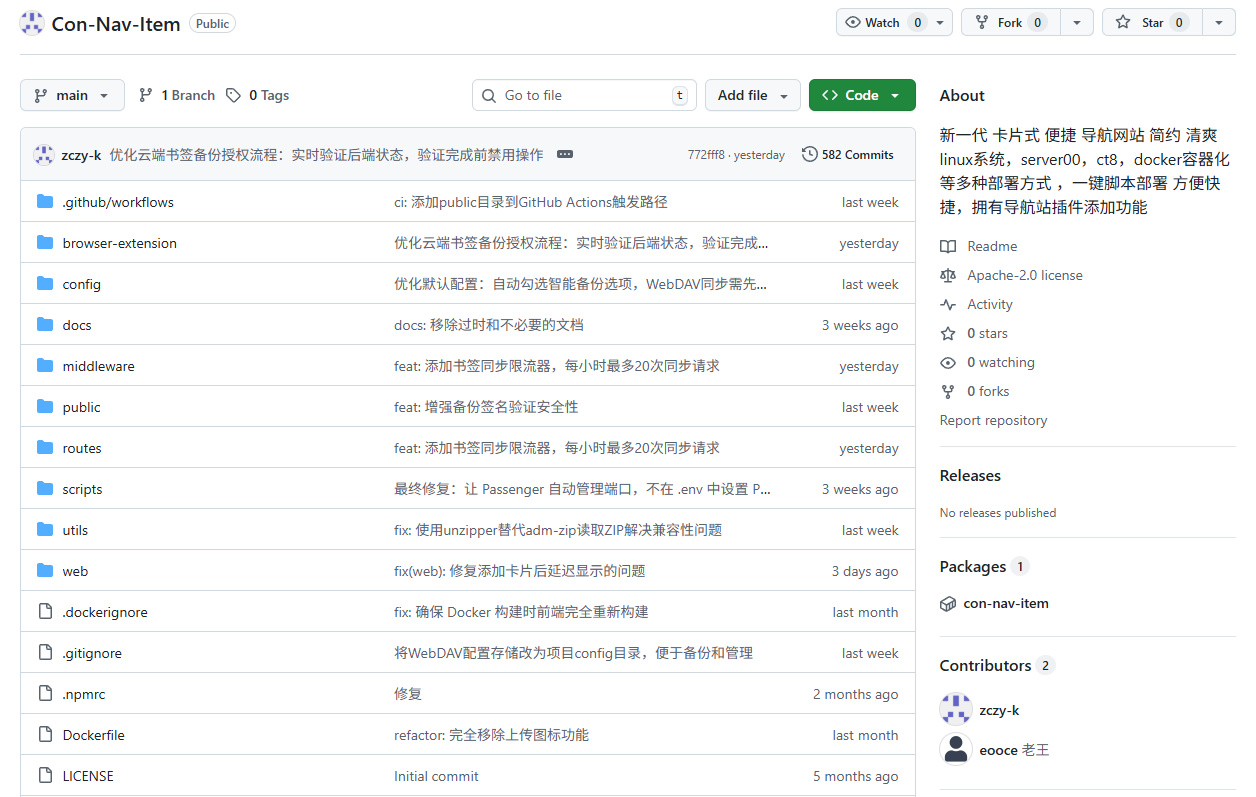This screenshot has width=1256, height=797.
Task: Open the middleware folder name
Action: [99, 366]
